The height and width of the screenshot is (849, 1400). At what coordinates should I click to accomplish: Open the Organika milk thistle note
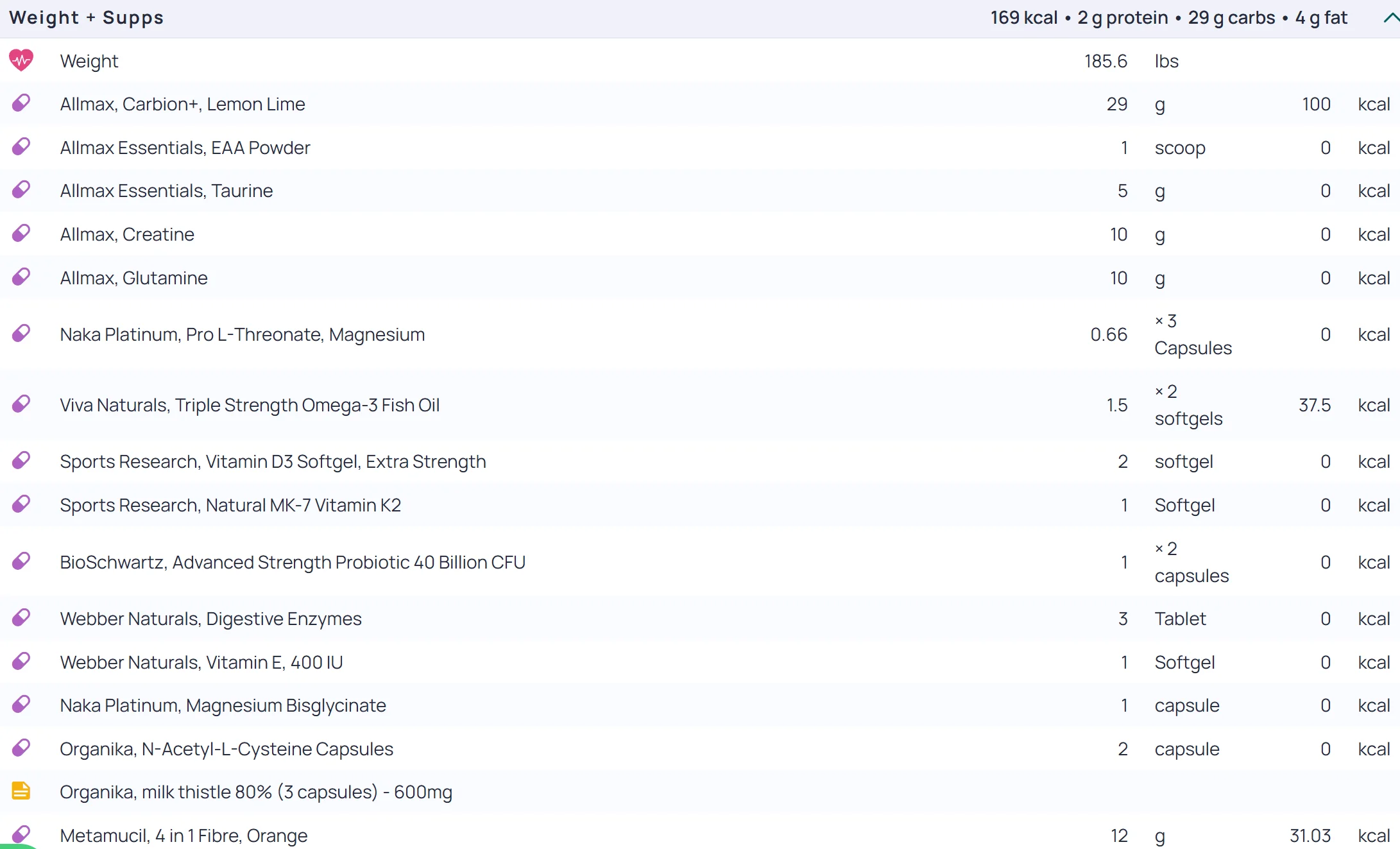(256, 792)
